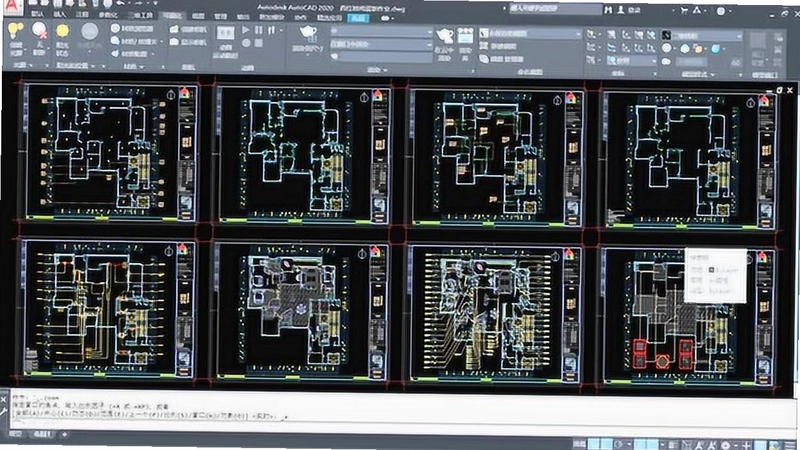Open the Render Gallery icon
The image size is (800, 450).
tap(465, 36)
